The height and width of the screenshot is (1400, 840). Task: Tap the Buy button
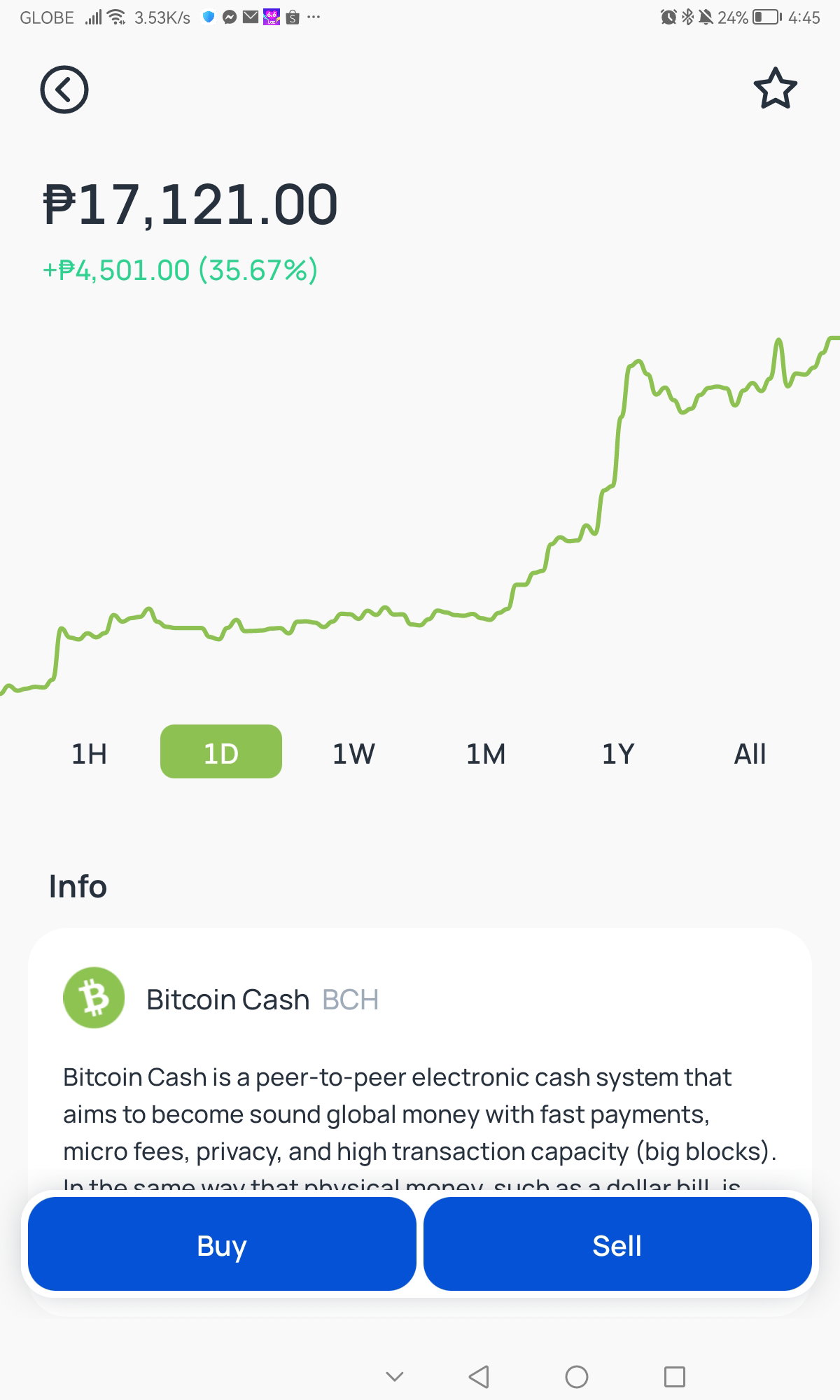coord(222,1244)
